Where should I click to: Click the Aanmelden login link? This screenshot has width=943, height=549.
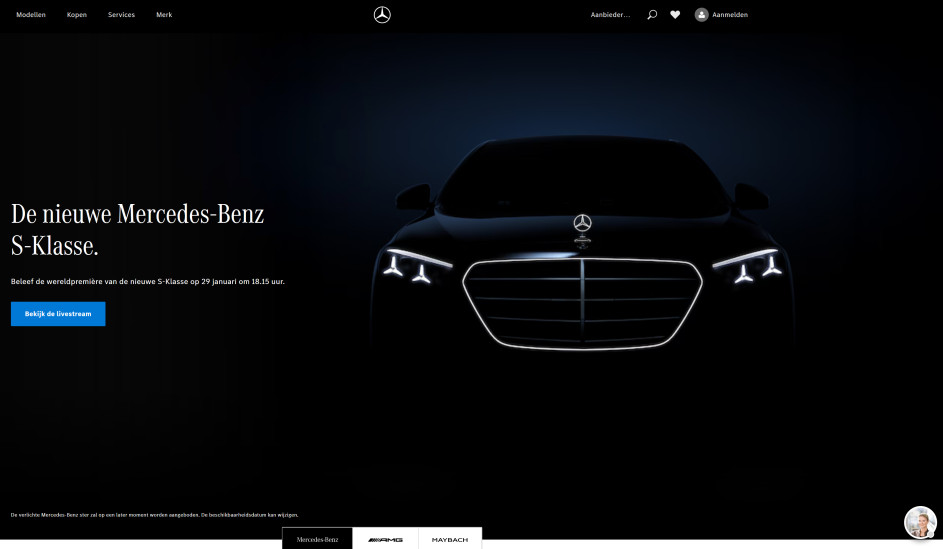tap(730, 15)
